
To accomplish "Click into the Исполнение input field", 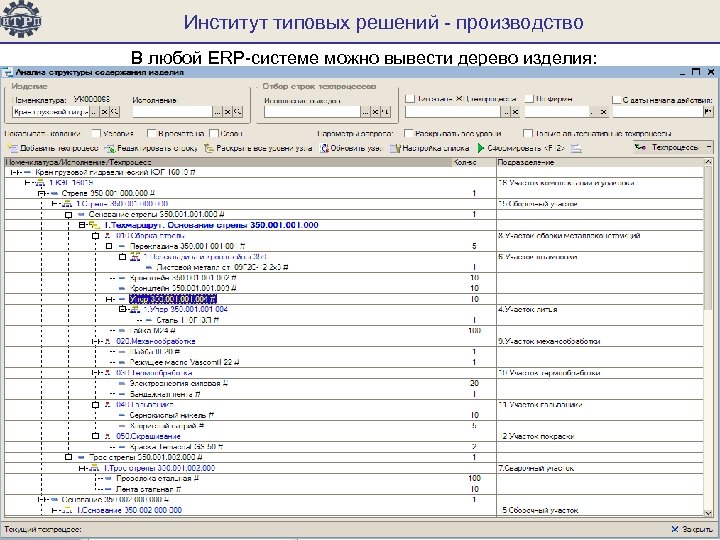I will pyautogui.click(x=173, y=112).
